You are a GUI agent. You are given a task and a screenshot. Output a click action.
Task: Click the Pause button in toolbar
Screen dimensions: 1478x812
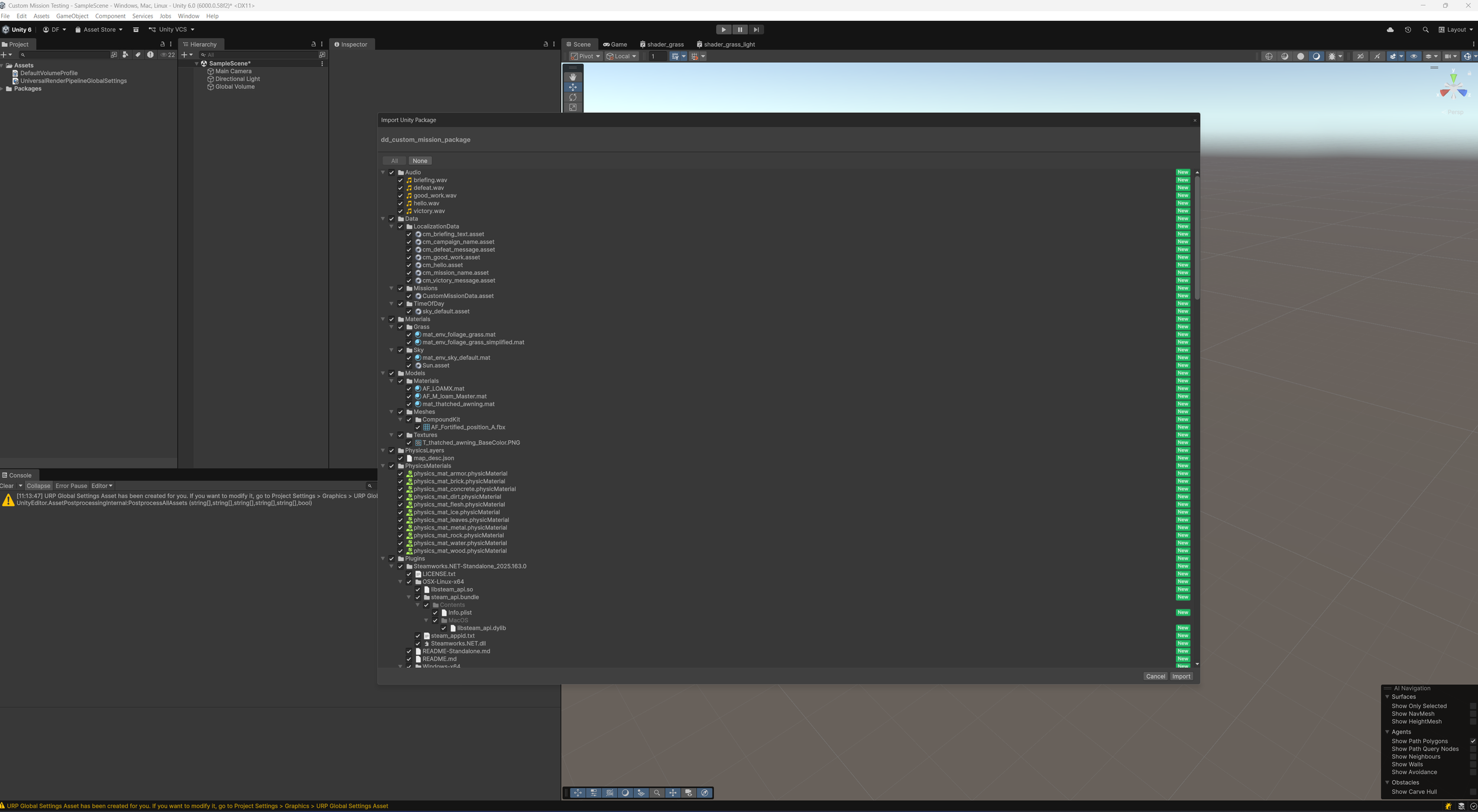coord(740,30)
